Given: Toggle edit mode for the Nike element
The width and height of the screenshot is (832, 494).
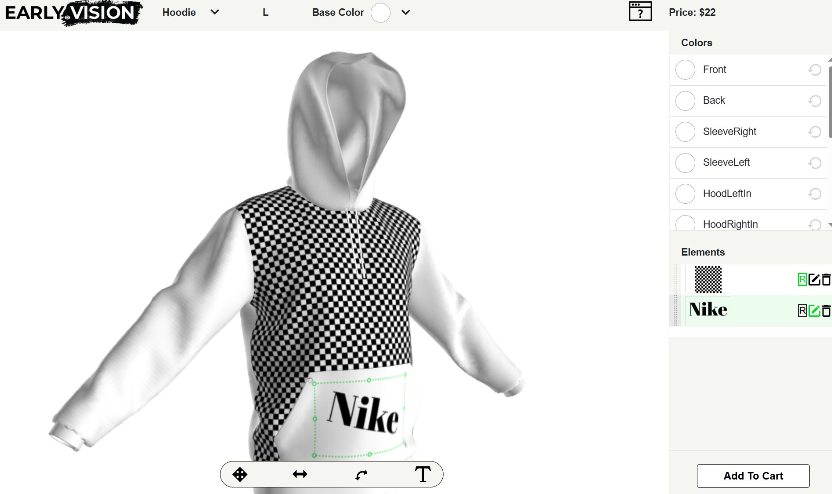Looking at the screenshot, I should coord(814,311).
